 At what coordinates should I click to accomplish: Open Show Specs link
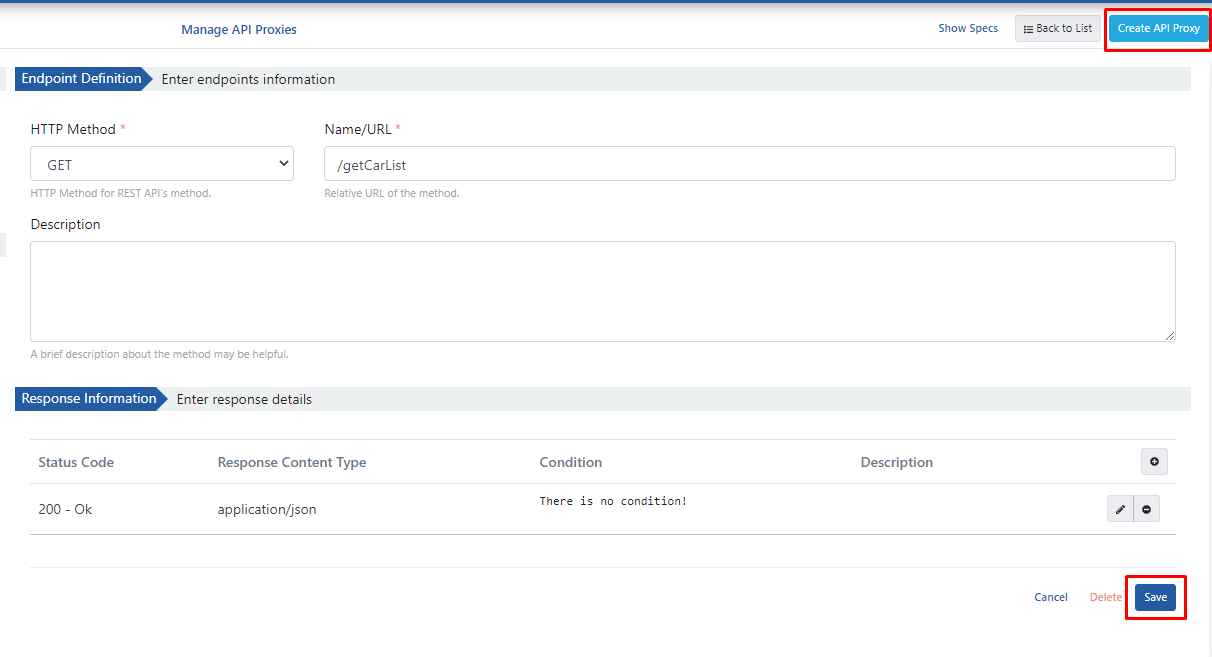click(x=968, y=28)
